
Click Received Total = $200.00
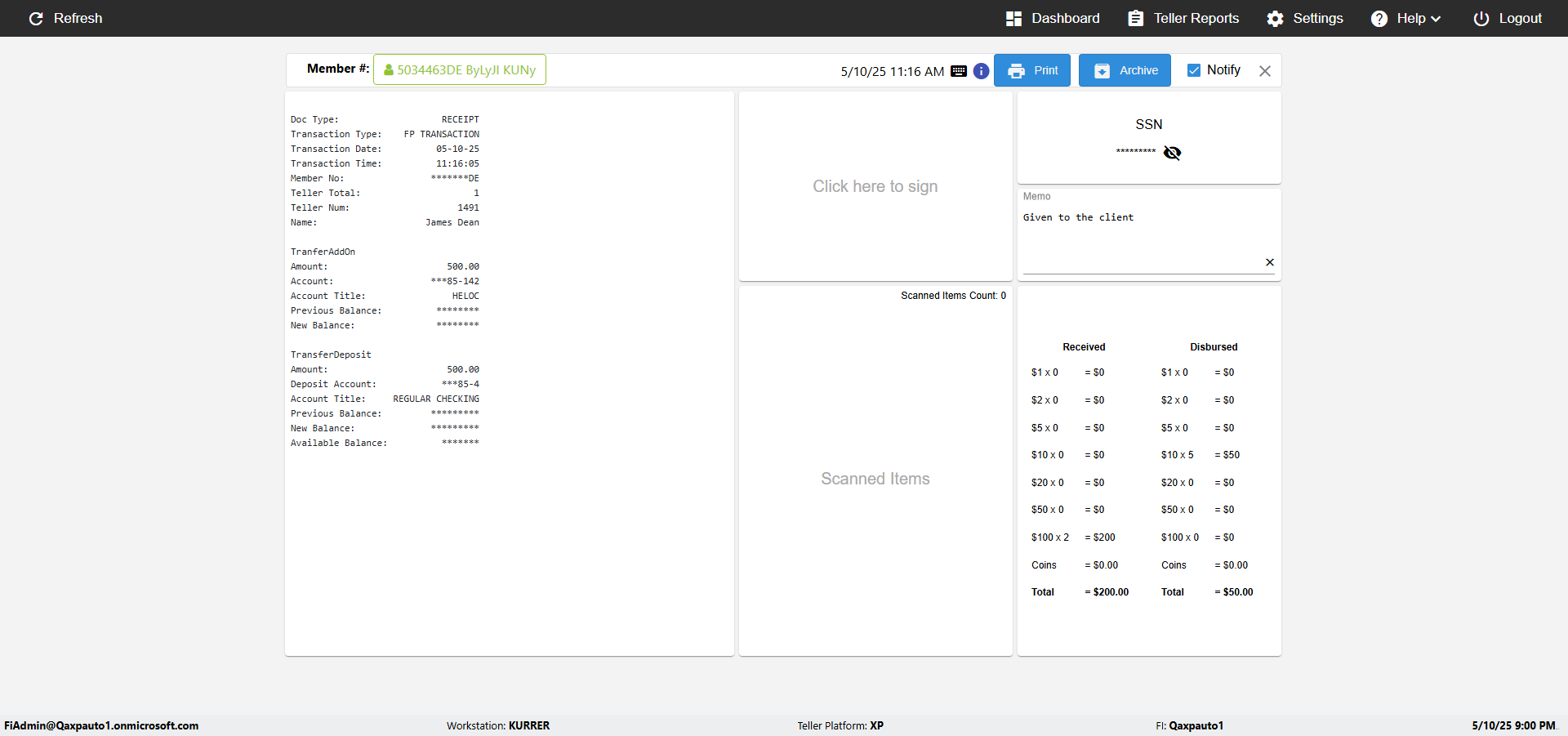1080,592
